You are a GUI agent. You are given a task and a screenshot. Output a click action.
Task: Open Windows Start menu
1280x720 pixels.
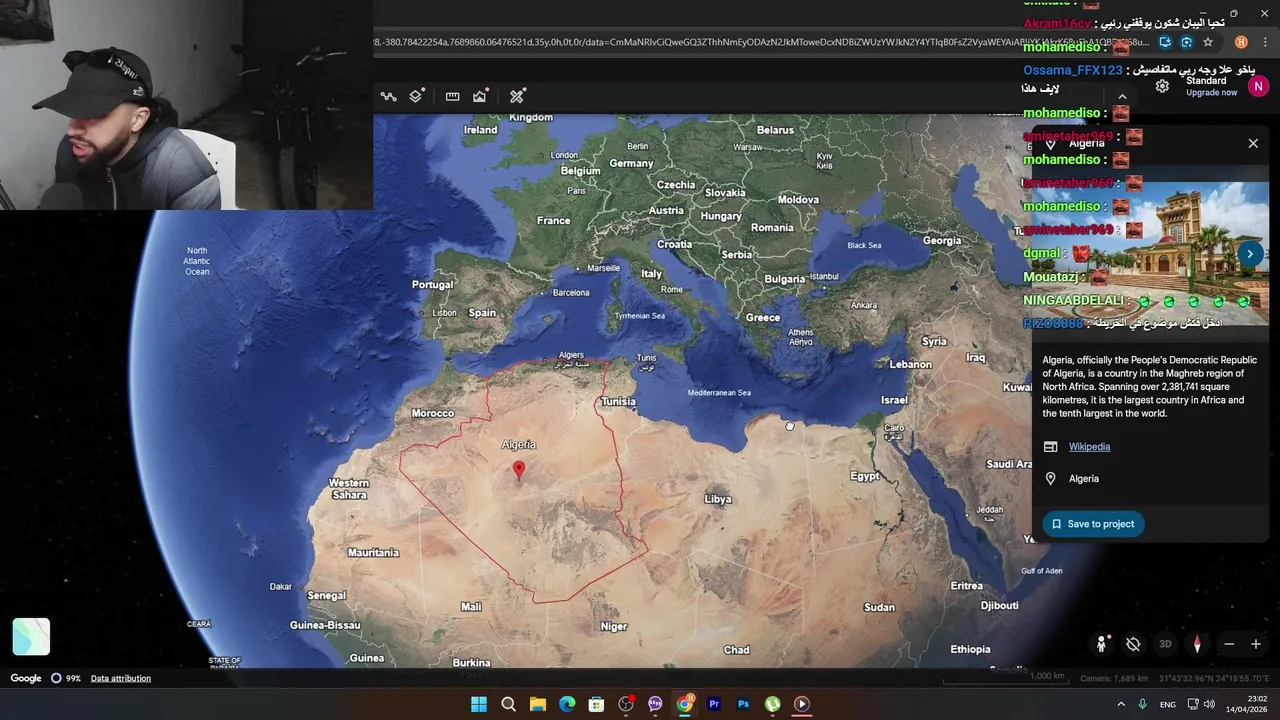[479, 704]
